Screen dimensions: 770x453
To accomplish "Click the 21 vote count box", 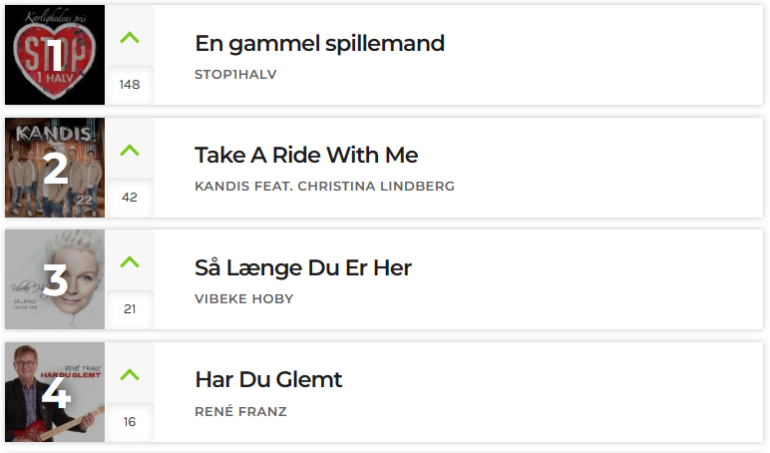I will [x=130, y=309].
